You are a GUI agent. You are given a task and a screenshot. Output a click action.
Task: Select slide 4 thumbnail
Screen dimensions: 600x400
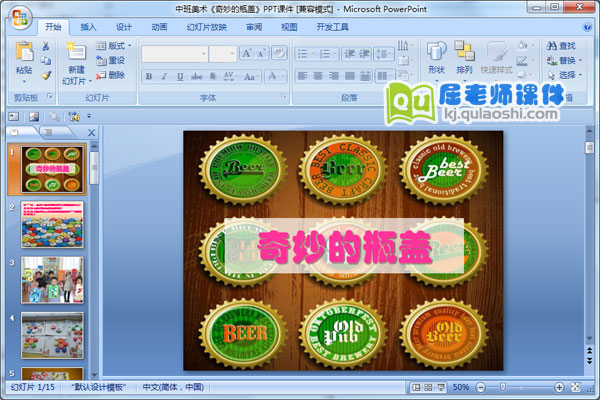[52, 336]
